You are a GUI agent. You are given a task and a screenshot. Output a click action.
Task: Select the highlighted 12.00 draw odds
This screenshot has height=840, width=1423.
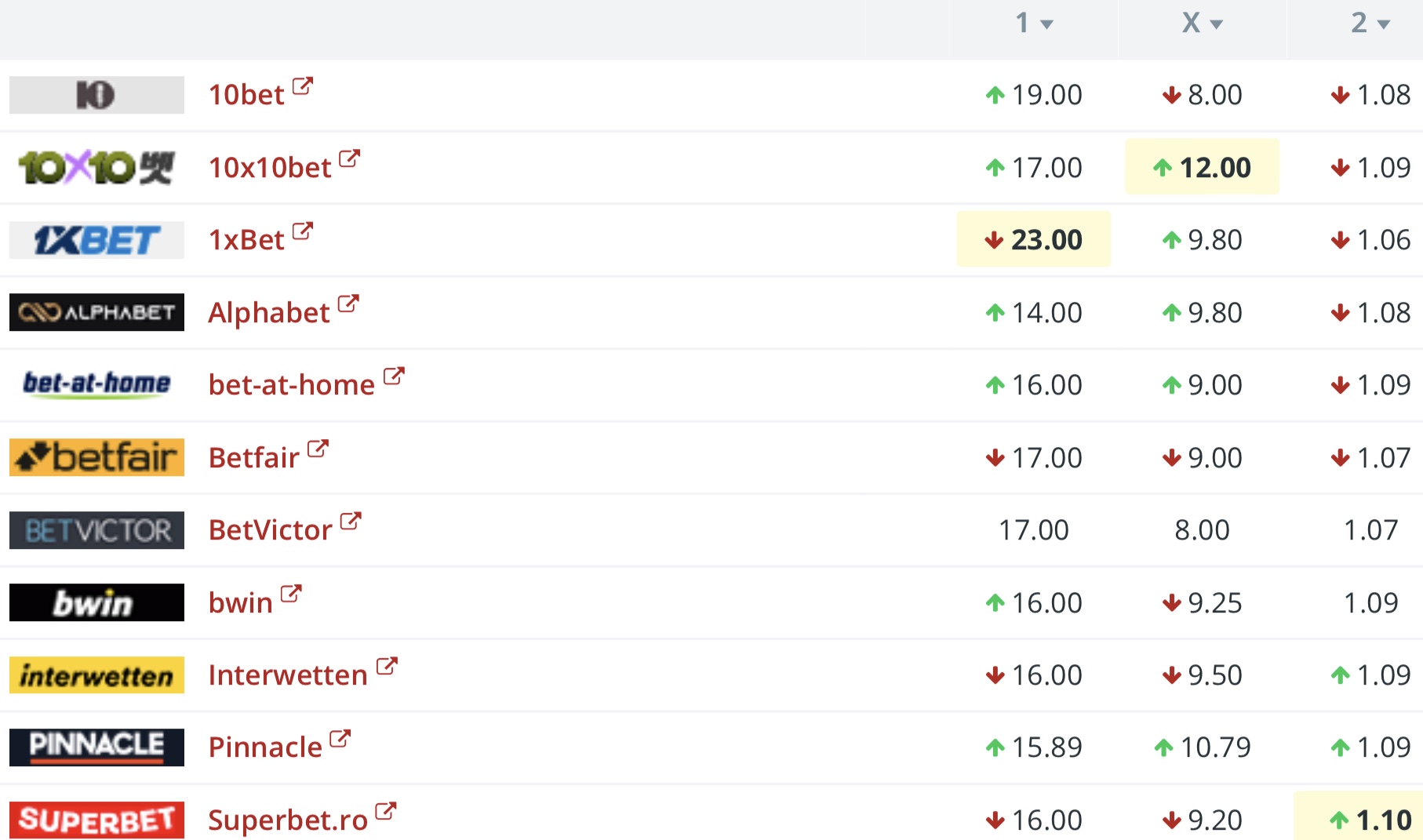(x=1202, y=166)
